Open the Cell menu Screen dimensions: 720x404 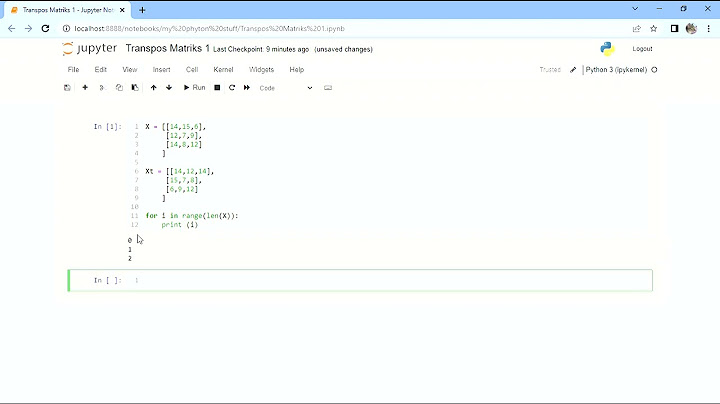pyautogui.click(x=192, y=70)
